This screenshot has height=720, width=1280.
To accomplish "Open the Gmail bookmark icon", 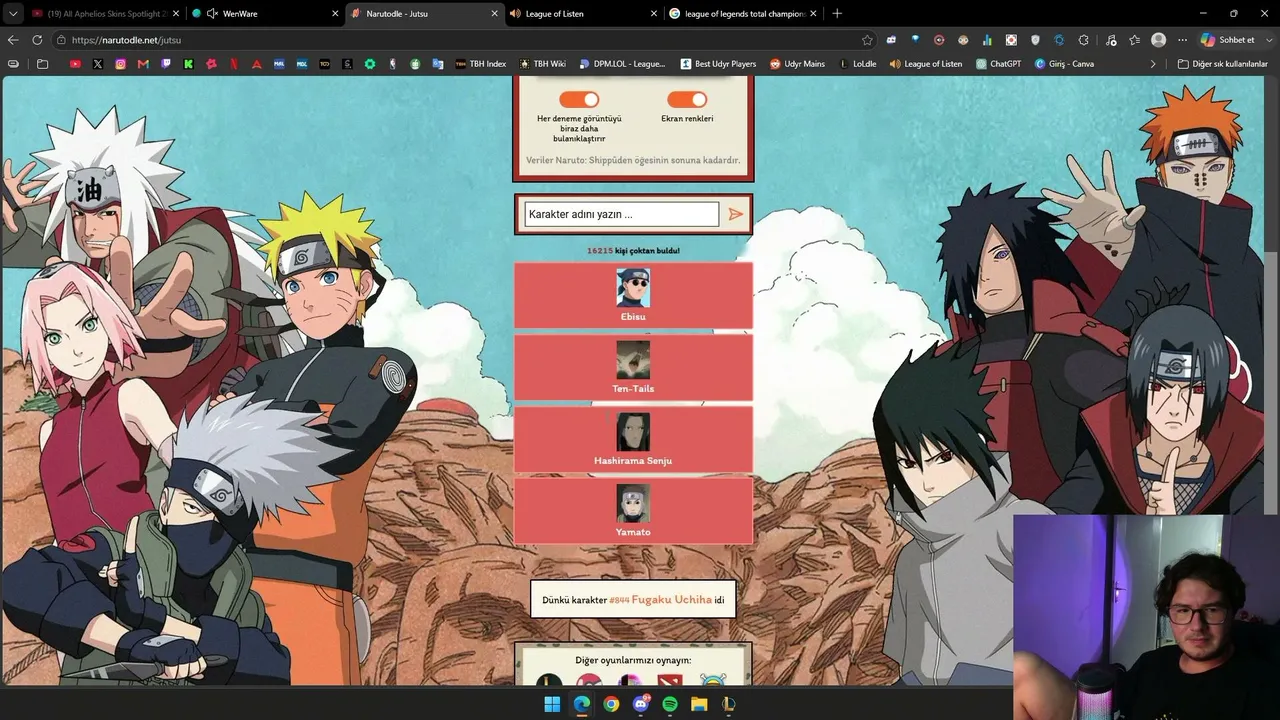I will coord(143,64).
